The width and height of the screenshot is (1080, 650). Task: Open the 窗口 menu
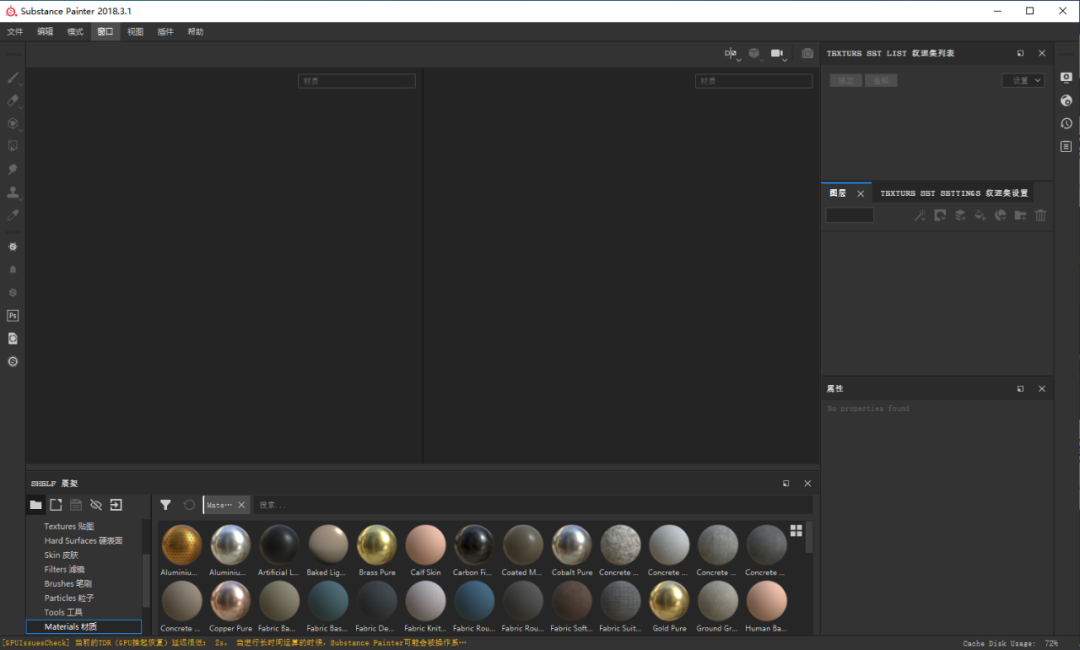pyautogui.click(x=105, y=32)
